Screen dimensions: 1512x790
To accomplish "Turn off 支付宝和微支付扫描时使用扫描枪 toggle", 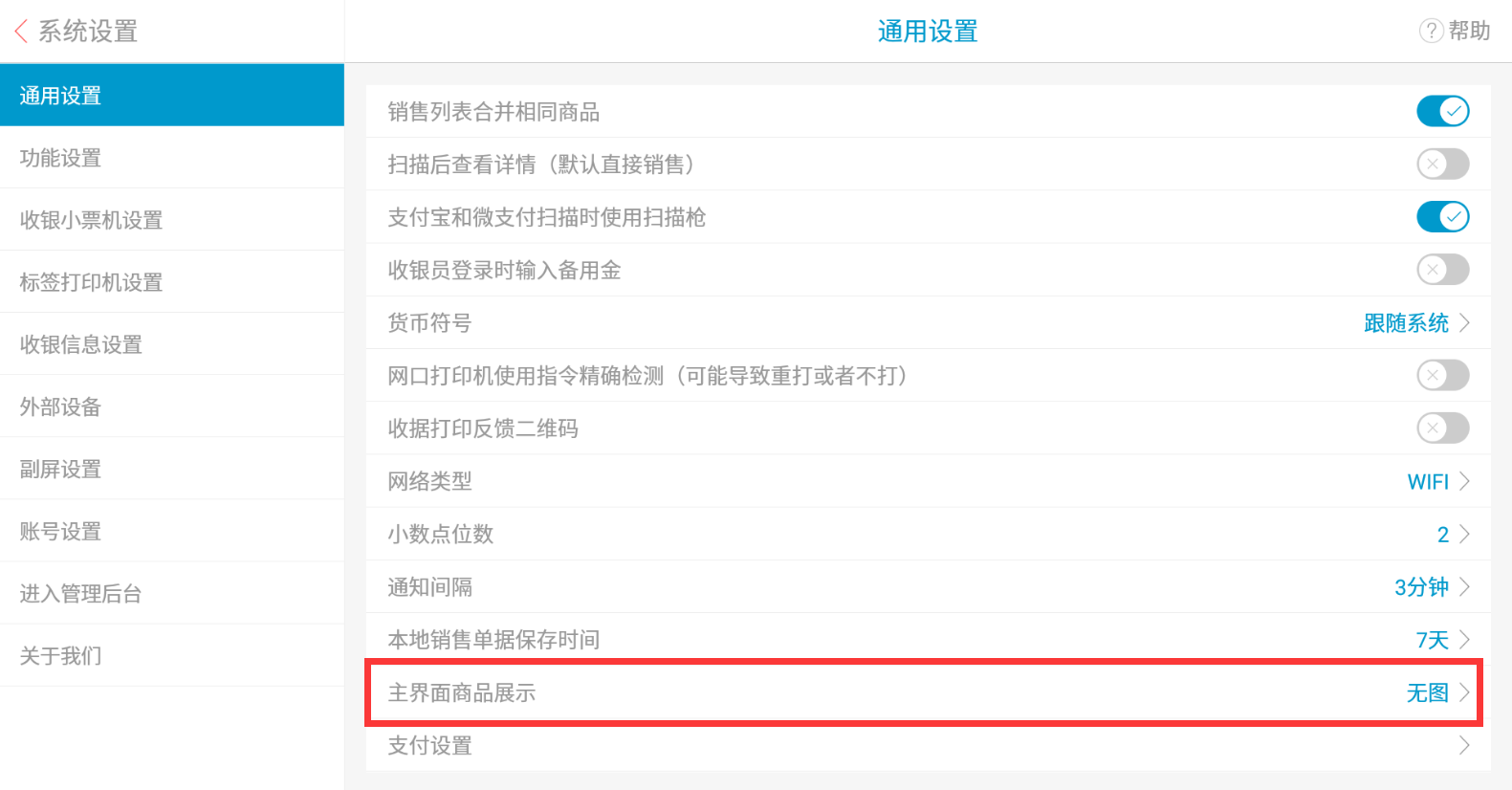I will (1442, 216).
